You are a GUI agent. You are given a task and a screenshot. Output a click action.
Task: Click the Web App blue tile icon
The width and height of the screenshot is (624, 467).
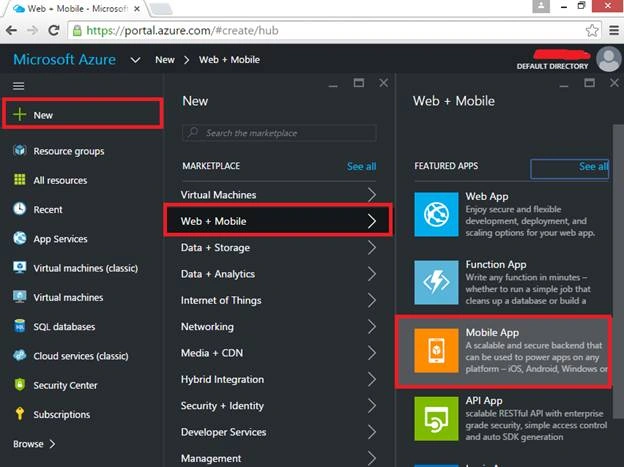pyautogui.click(x=436, y=214)
